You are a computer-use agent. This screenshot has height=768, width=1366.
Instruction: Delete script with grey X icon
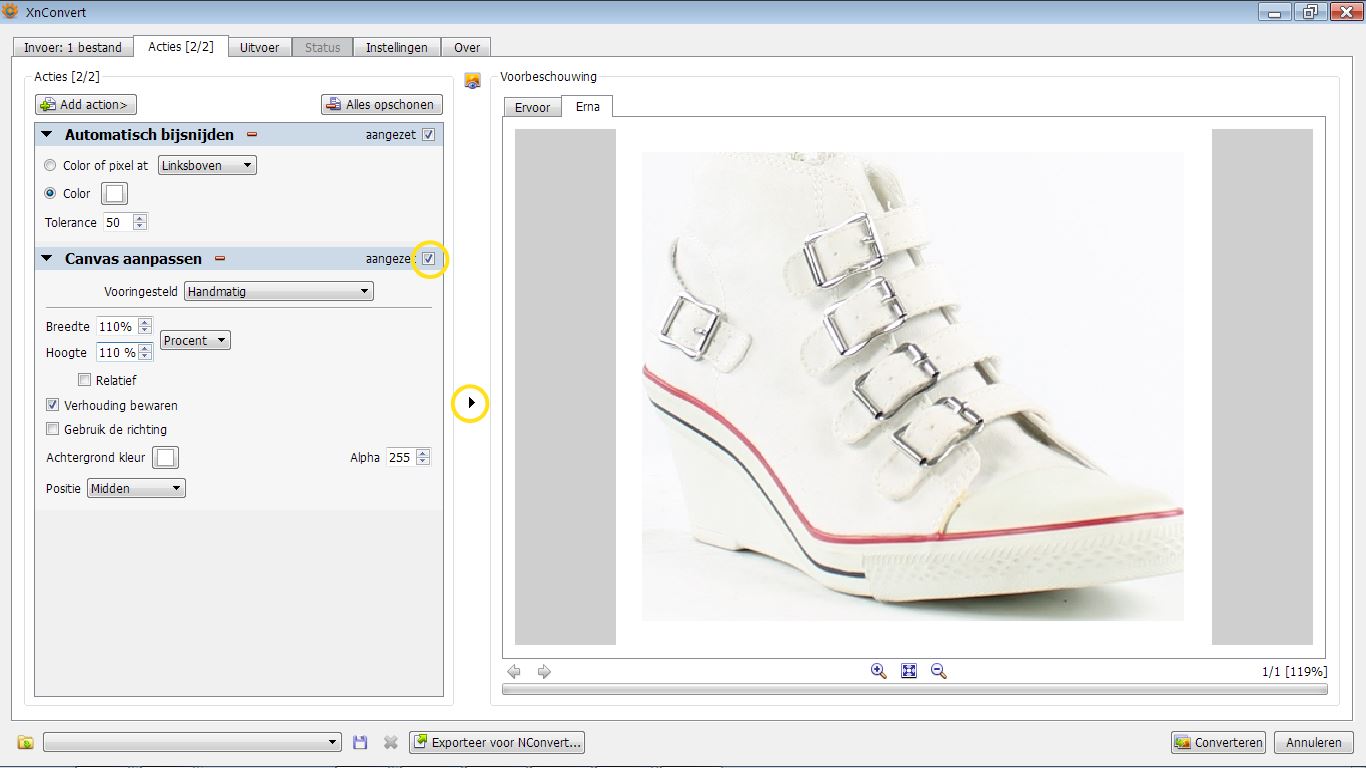391,743
